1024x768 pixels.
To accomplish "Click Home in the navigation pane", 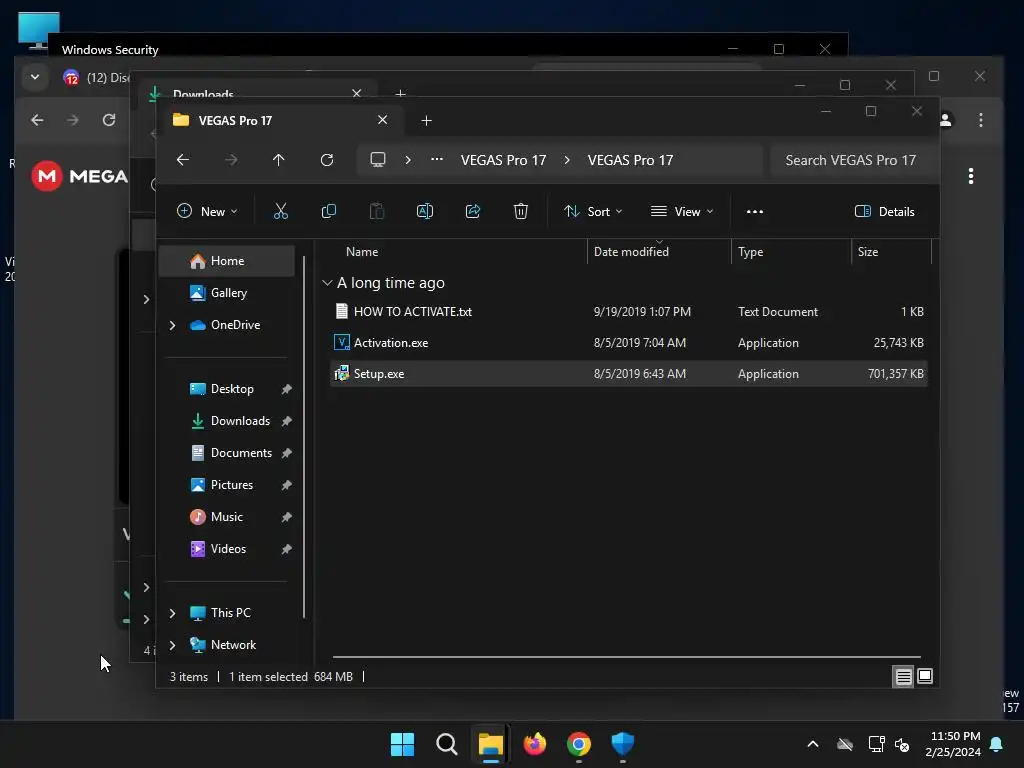I will pos(227,261).
